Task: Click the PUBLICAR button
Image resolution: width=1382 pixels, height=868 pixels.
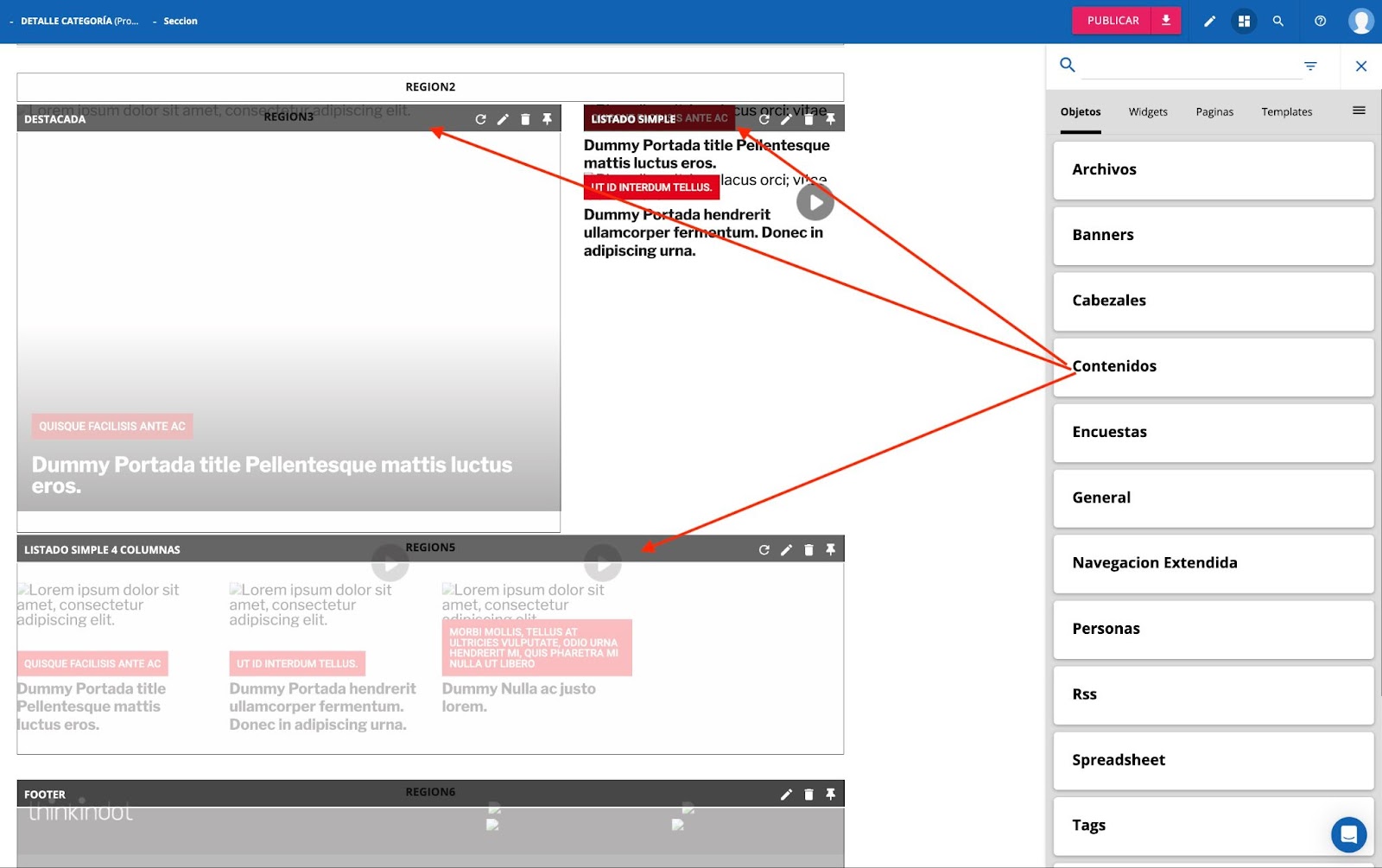Action: (x=1112, y=21)
